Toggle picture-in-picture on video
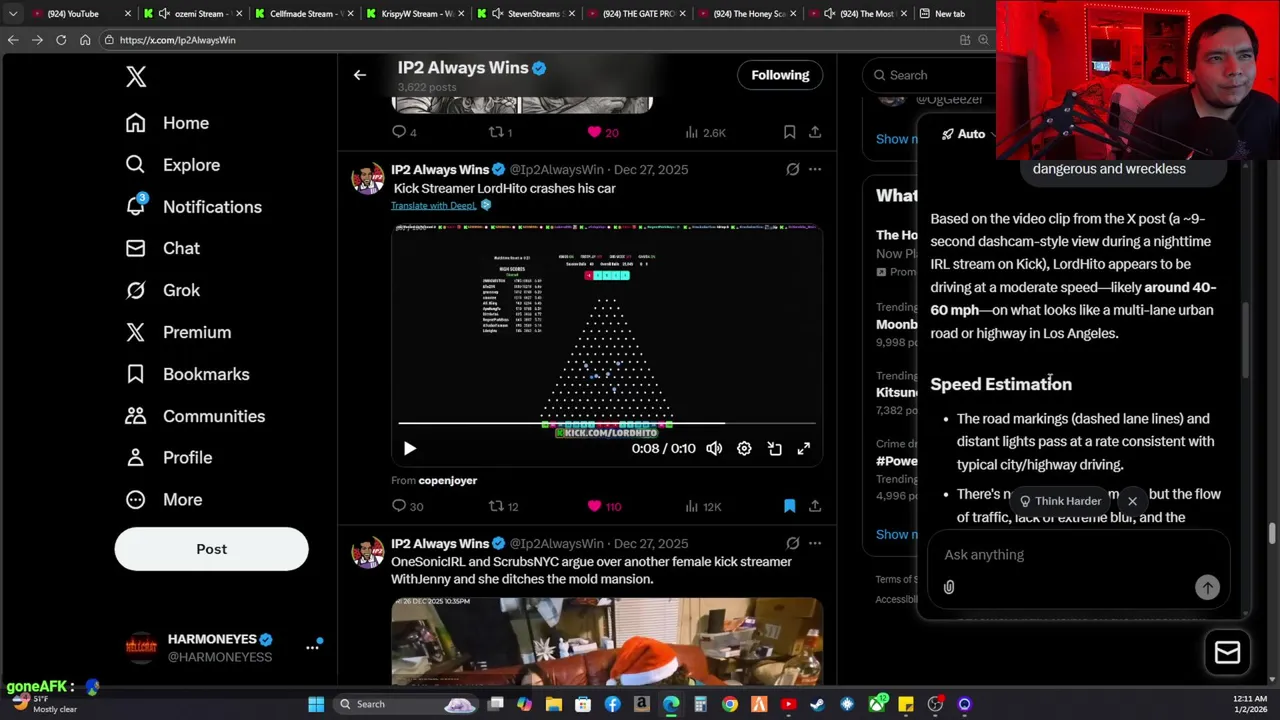 tap(774, 449)
